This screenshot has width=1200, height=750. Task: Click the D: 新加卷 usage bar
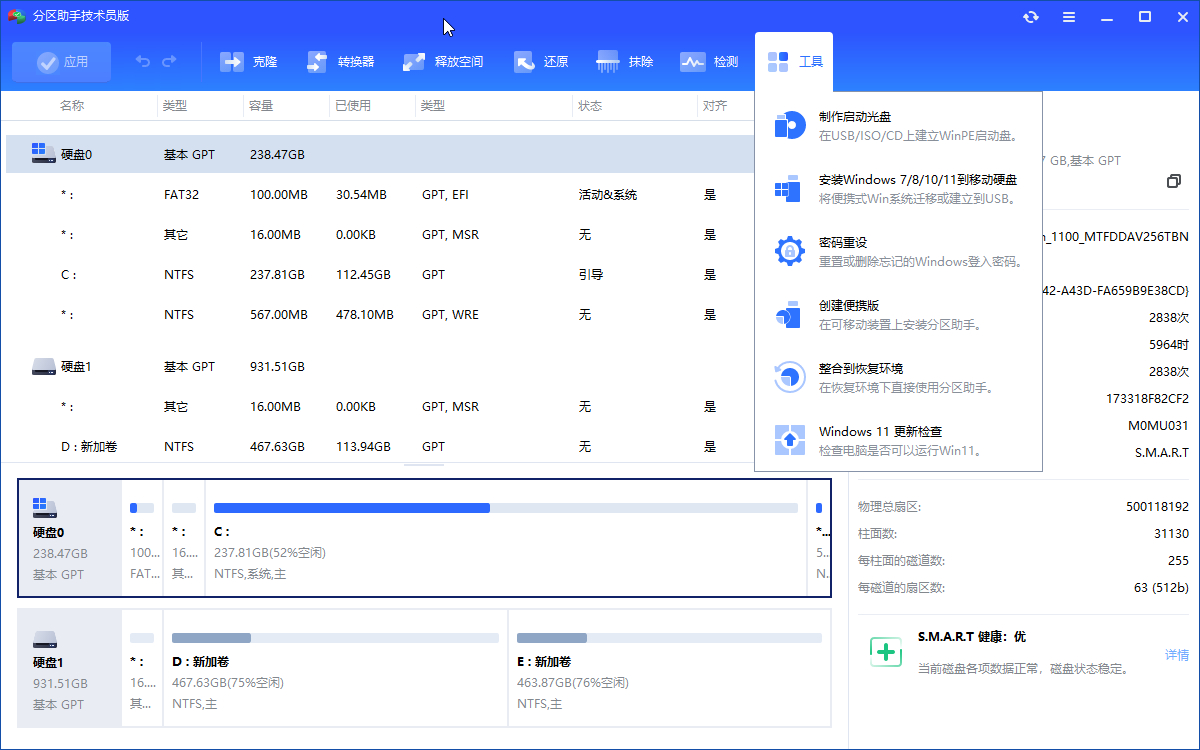tap(335, 638)
